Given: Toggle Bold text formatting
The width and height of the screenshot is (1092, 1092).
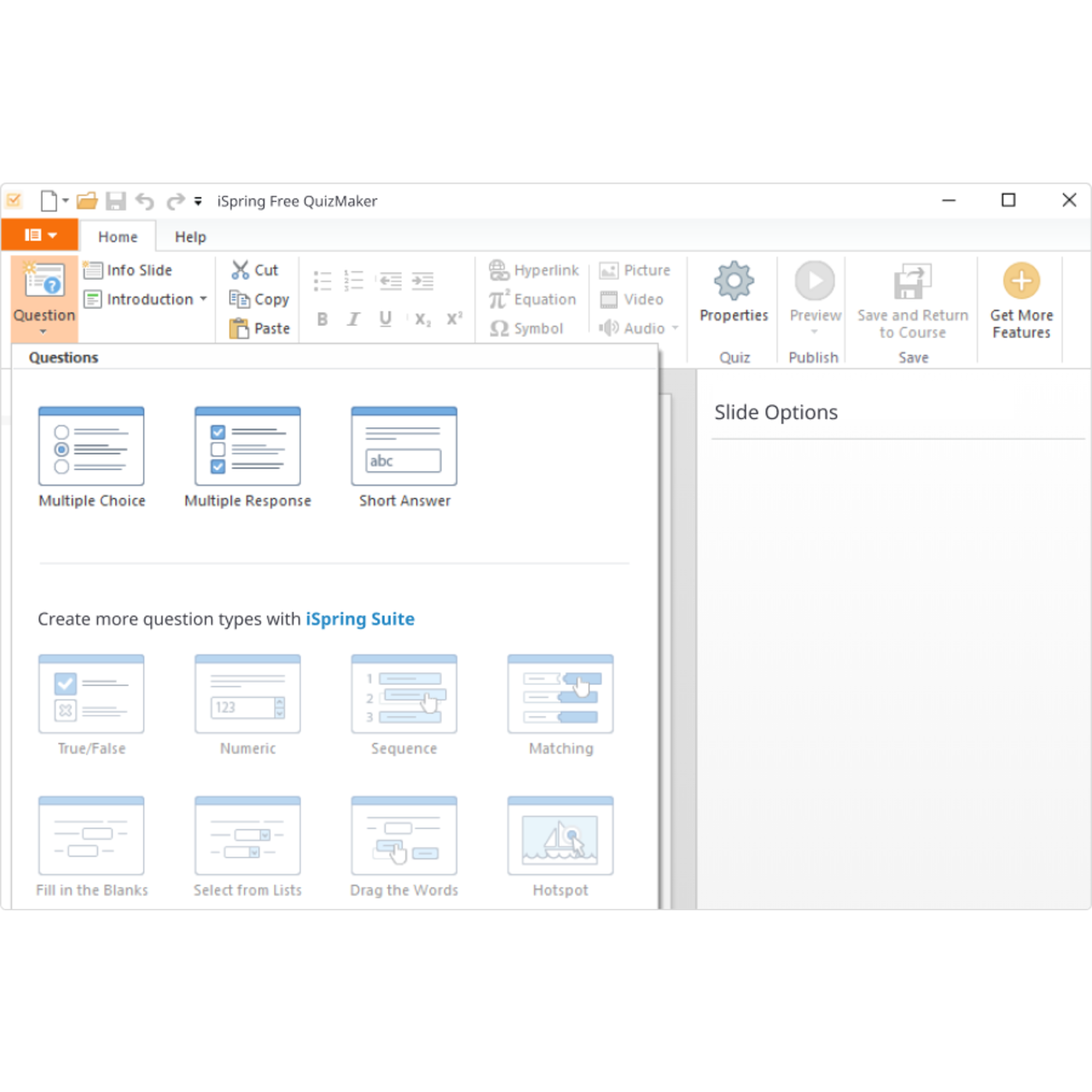Looking at the screenshot, I should [322, 319].
